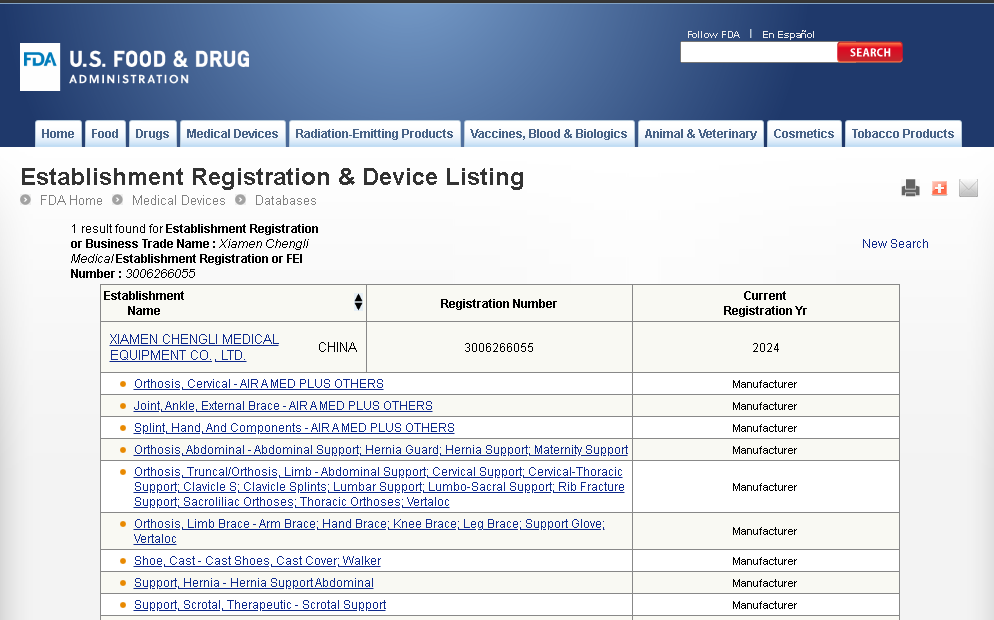Click Manufacturer in Orthosis, Cervical row
The height and width of the screenshot is (620, 994).
point(765,384)
